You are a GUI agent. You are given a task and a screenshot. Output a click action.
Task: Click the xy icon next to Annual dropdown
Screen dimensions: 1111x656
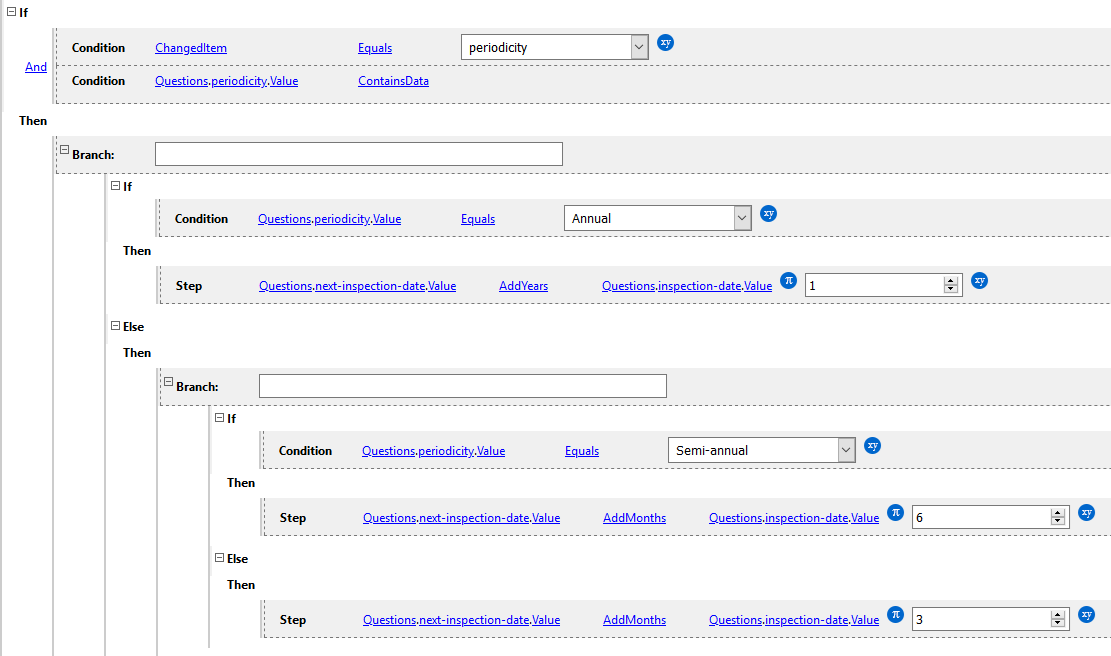pos(768,214)
